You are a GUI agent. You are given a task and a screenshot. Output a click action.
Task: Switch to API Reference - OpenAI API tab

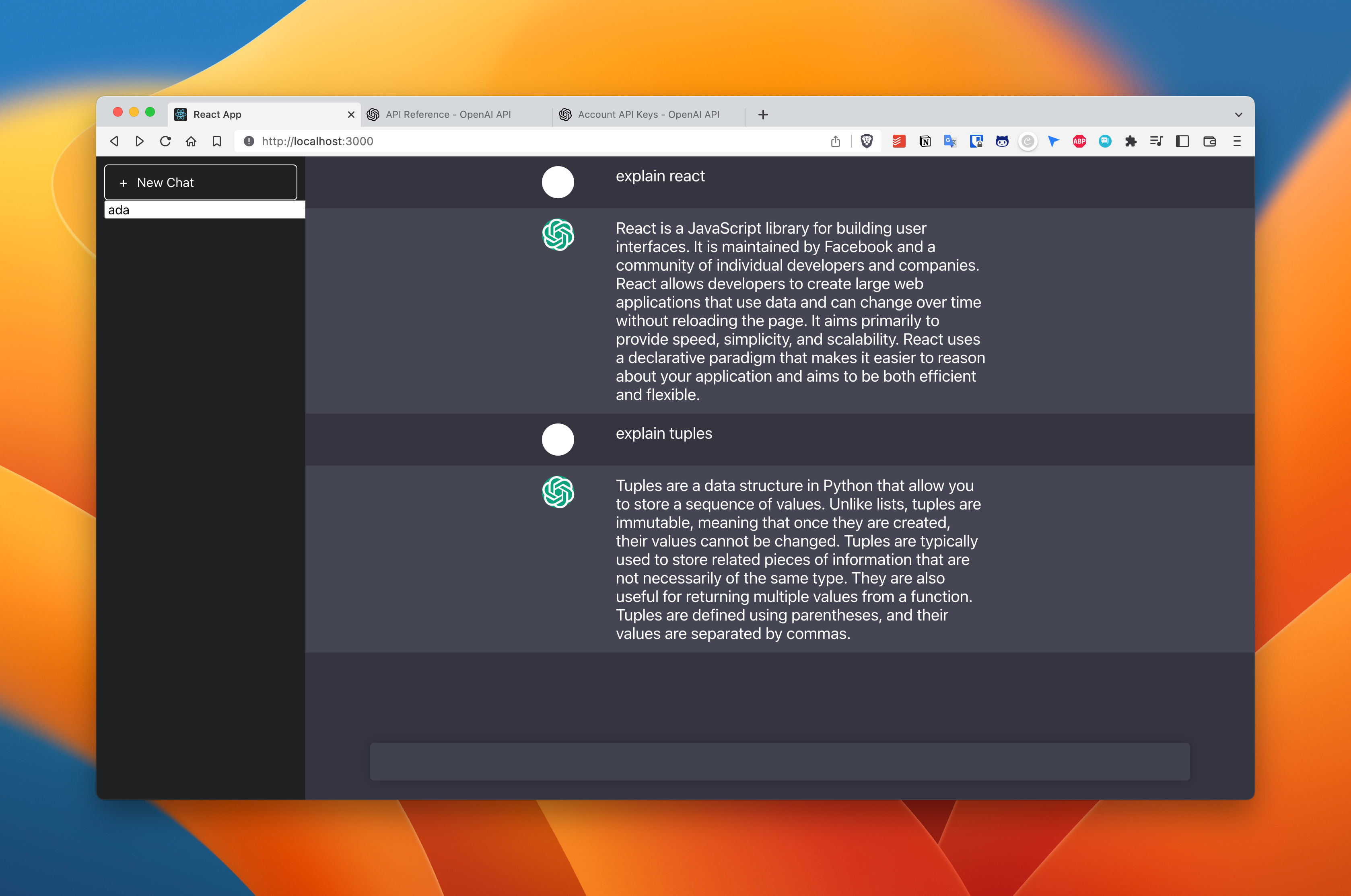click(456, 114)
